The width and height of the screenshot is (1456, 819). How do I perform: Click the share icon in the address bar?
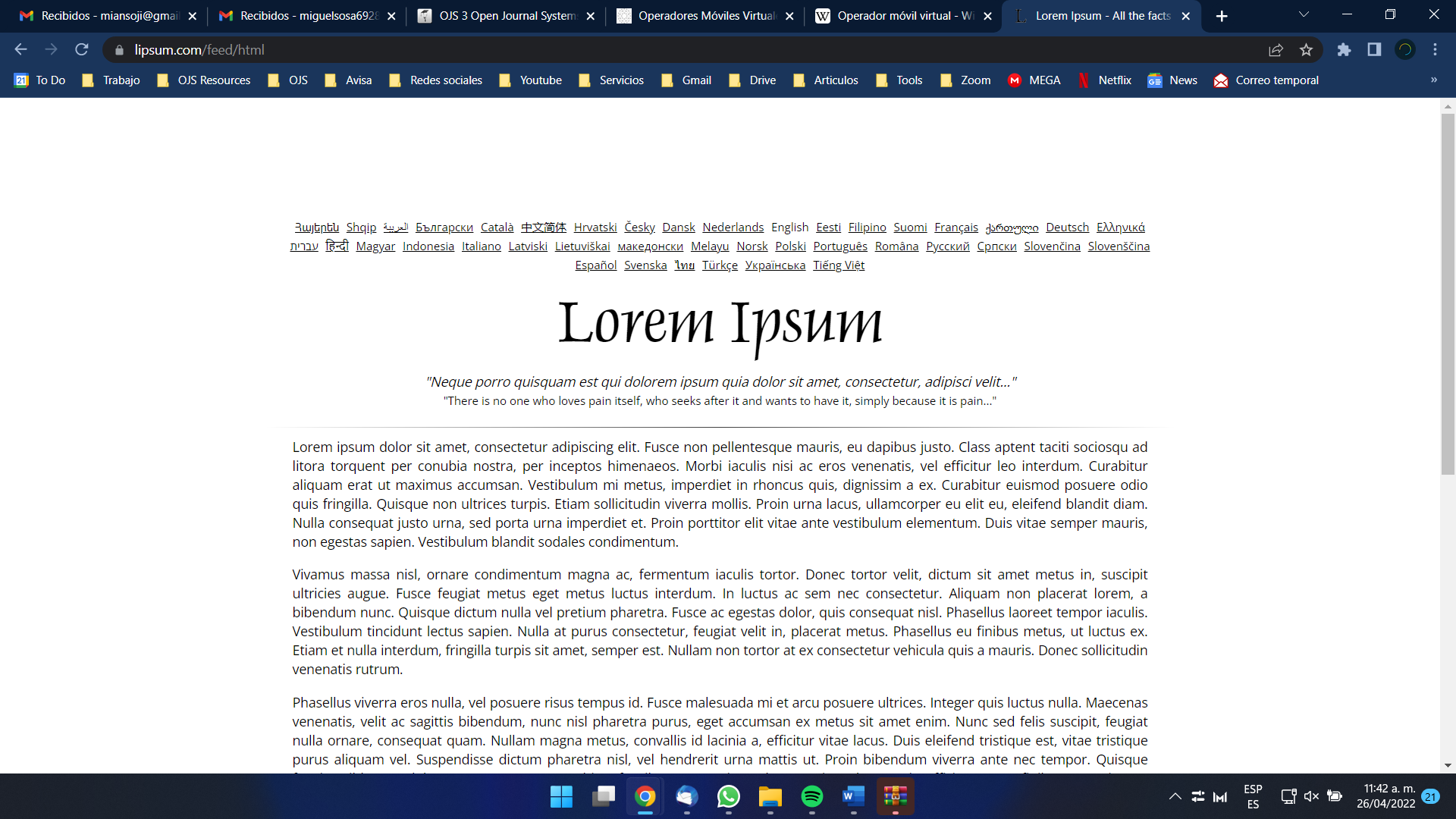click(x=1276, y=49)
